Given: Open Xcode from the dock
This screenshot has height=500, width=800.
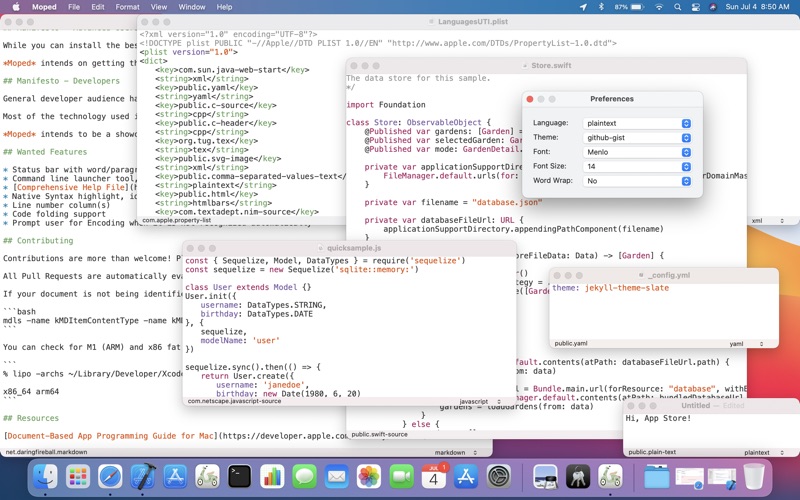Looking at the screenshot, I should point(143,478).
